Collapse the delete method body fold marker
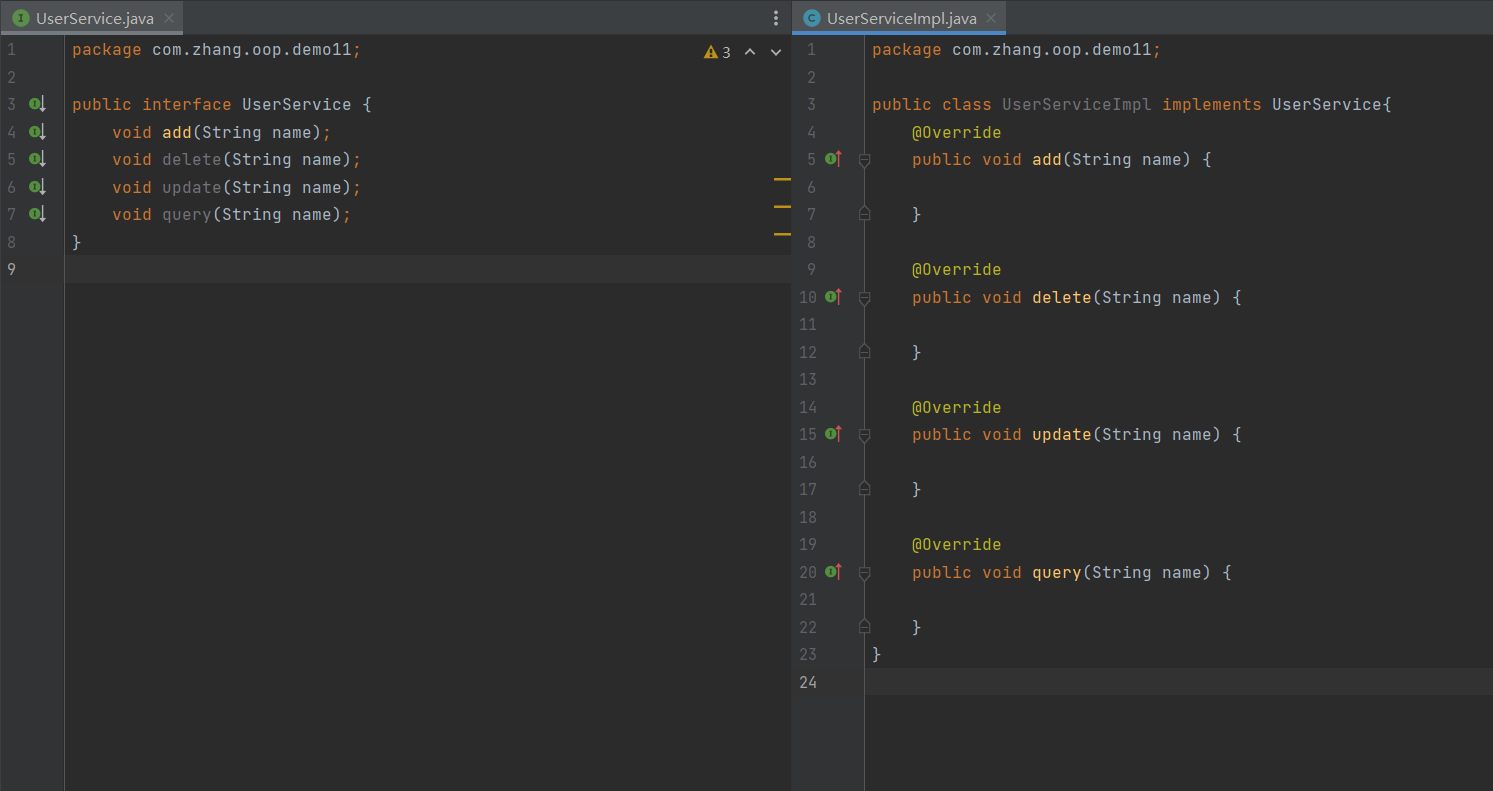The width and height of the screenshot is (1493, 791). tap(865, 298)
